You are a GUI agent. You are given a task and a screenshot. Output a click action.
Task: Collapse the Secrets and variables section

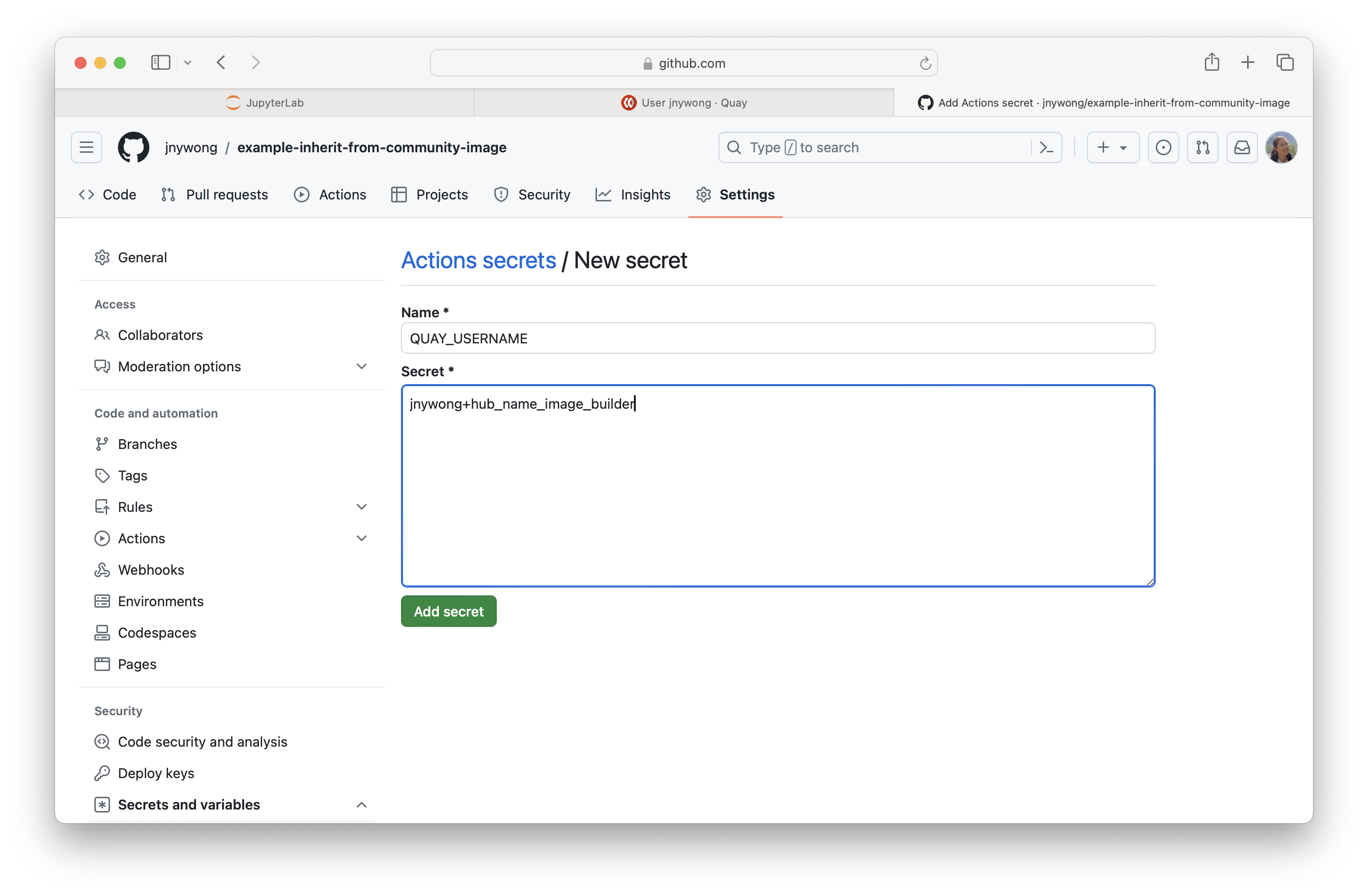pyautogui.click(x=361, y=805)
